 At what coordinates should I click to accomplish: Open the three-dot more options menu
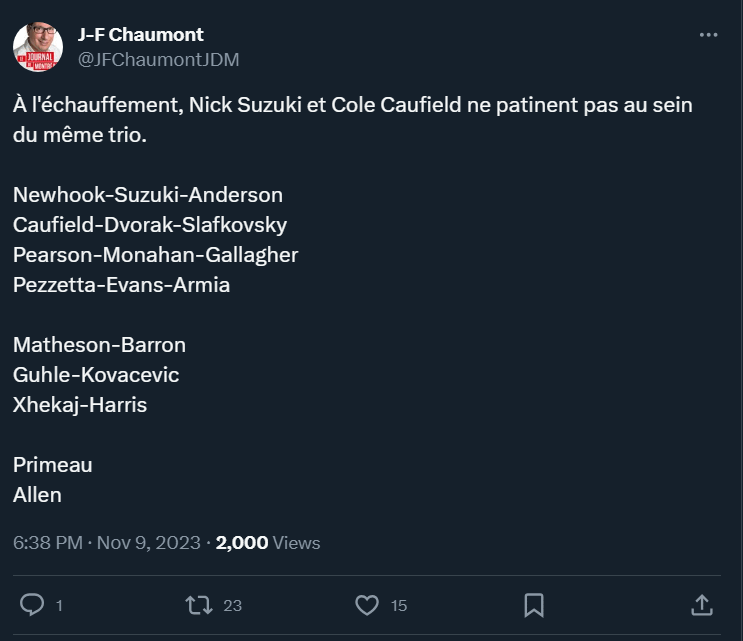click(x=708, y=35)
